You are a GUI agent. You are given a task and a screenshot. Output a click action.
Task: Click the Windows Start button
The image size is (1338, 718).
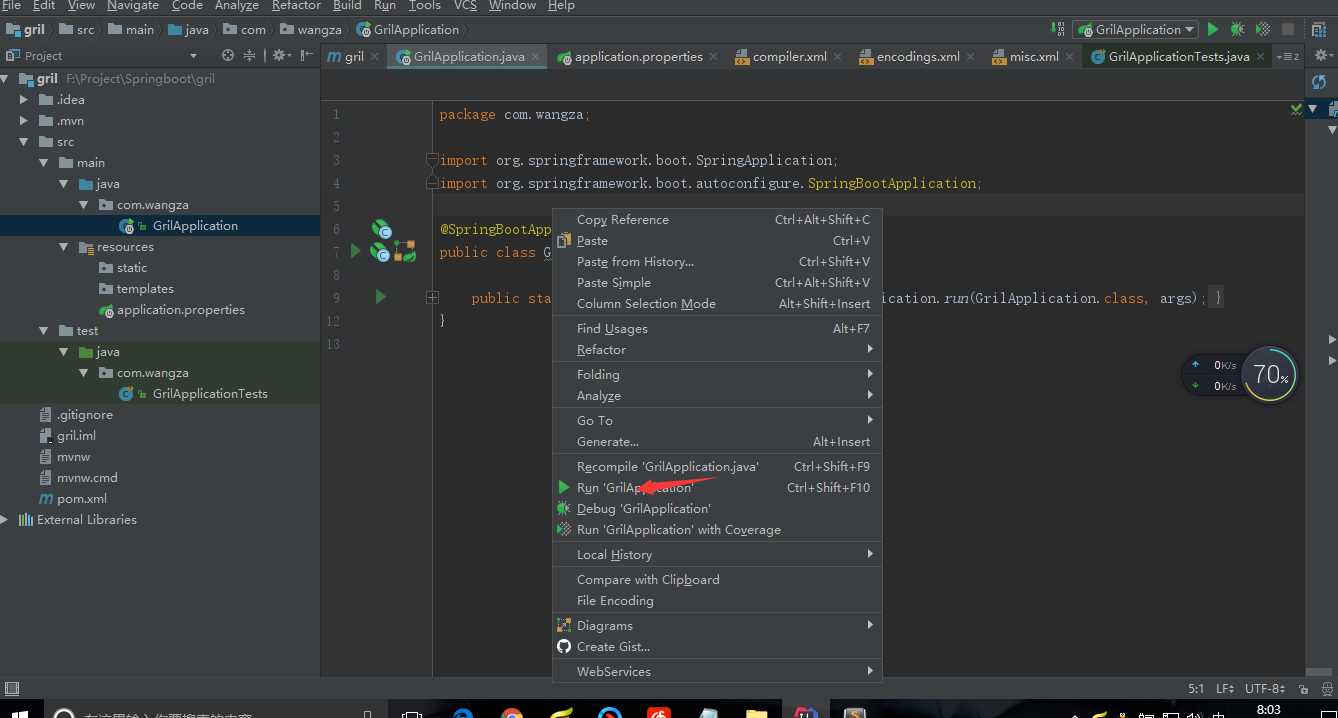[x=20, y=713]
